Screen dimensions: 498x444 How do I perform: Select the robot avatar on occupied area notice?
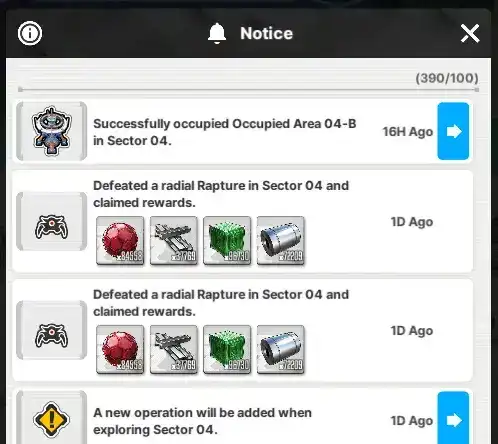click(52, 131)
